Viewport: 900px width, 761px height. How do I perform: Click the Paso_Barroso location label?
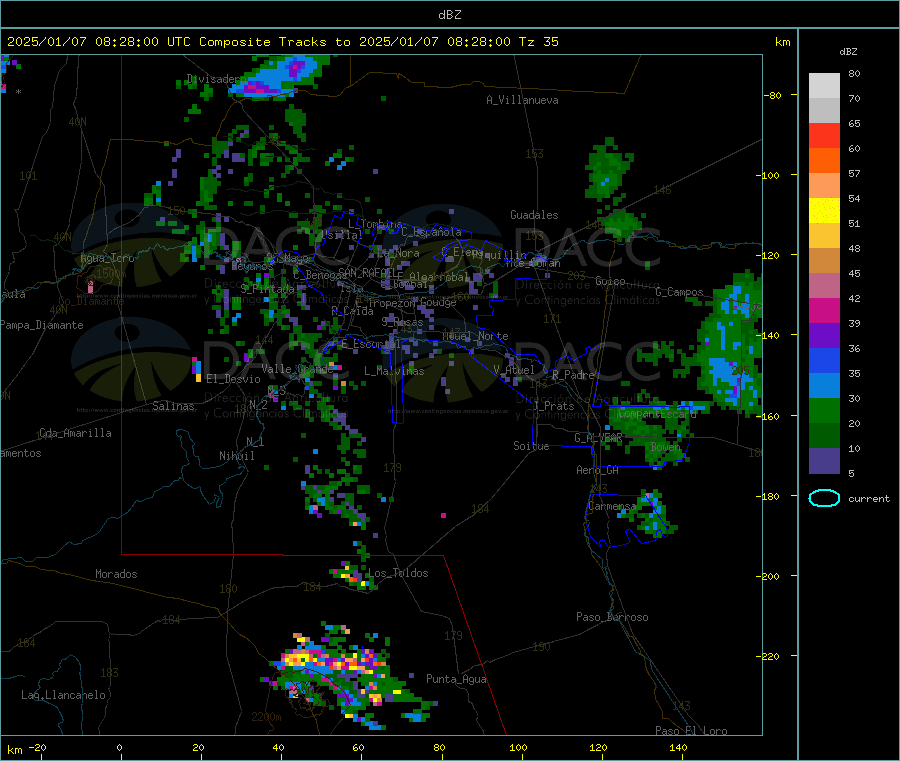coord(612,617)
